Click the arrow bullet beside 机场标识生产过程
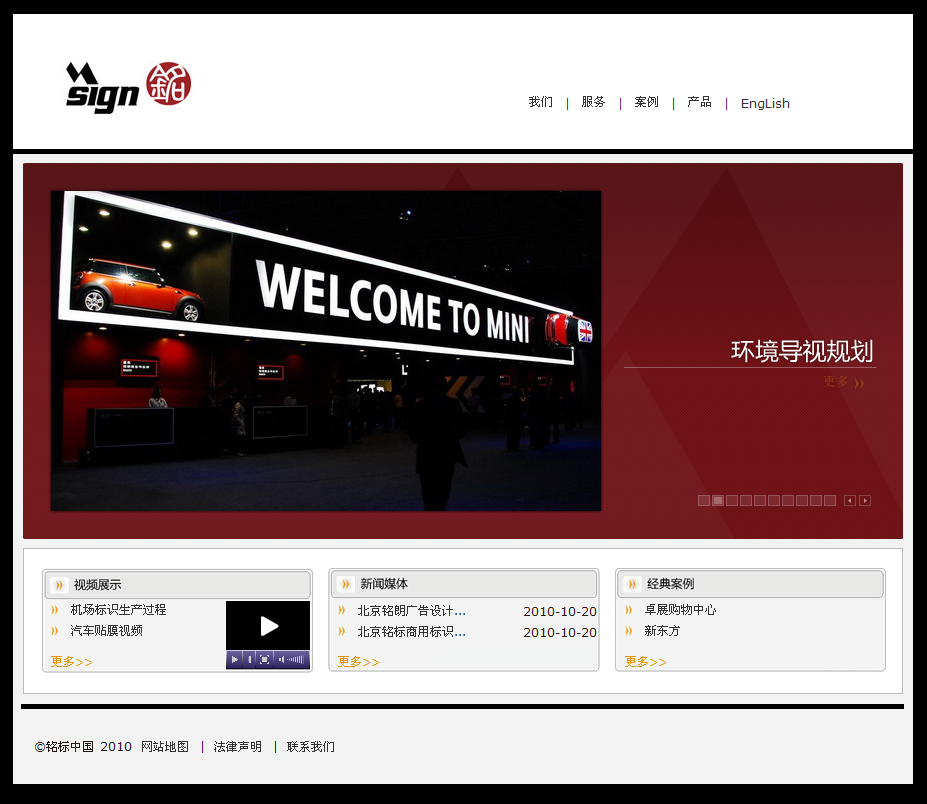Image resolution: width=927 pixels, height=804 pixels. (x=54, y=610)
